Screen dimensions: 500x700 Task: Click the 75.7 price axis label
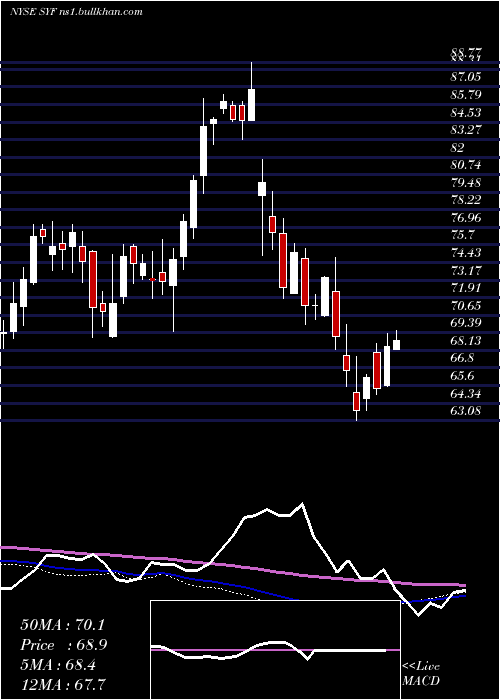point(462,235)
